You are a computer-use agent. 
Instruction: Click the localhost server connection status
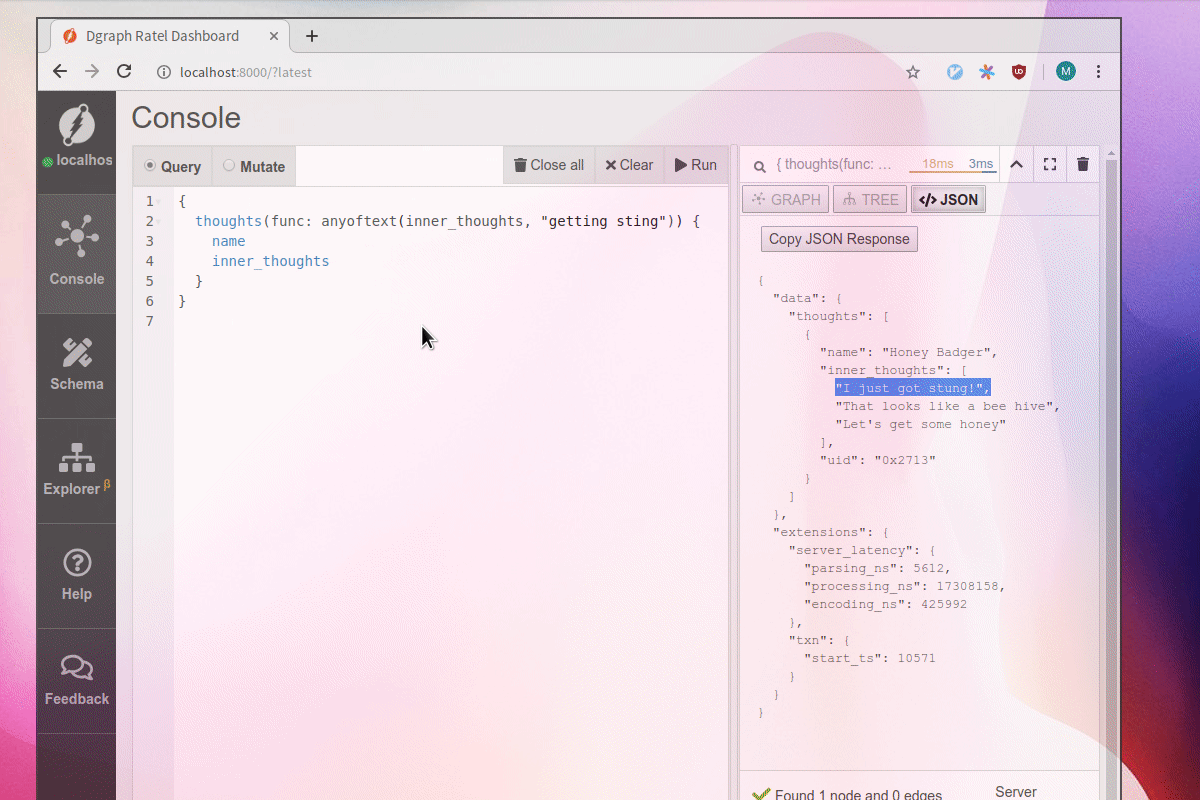(x=77, y=160)
